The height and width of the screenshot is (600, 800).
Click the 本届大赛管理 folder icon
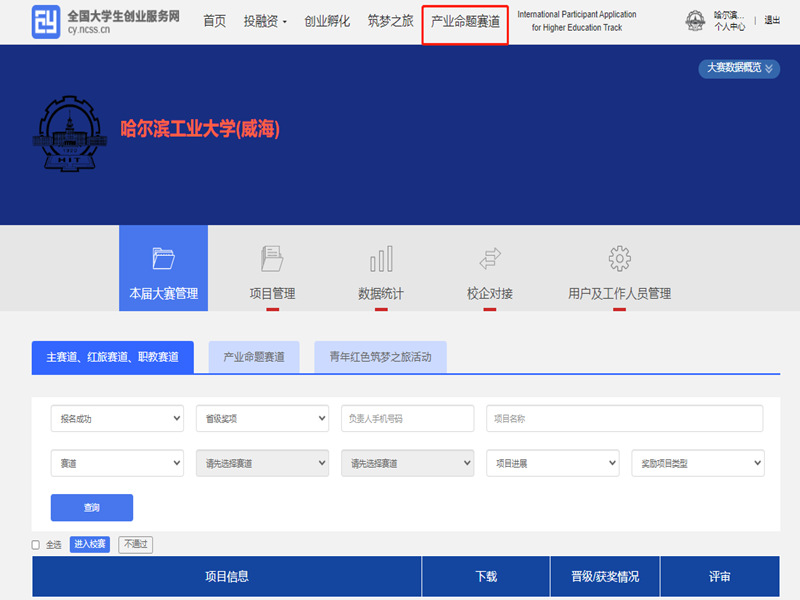click(x=163, y=258)
